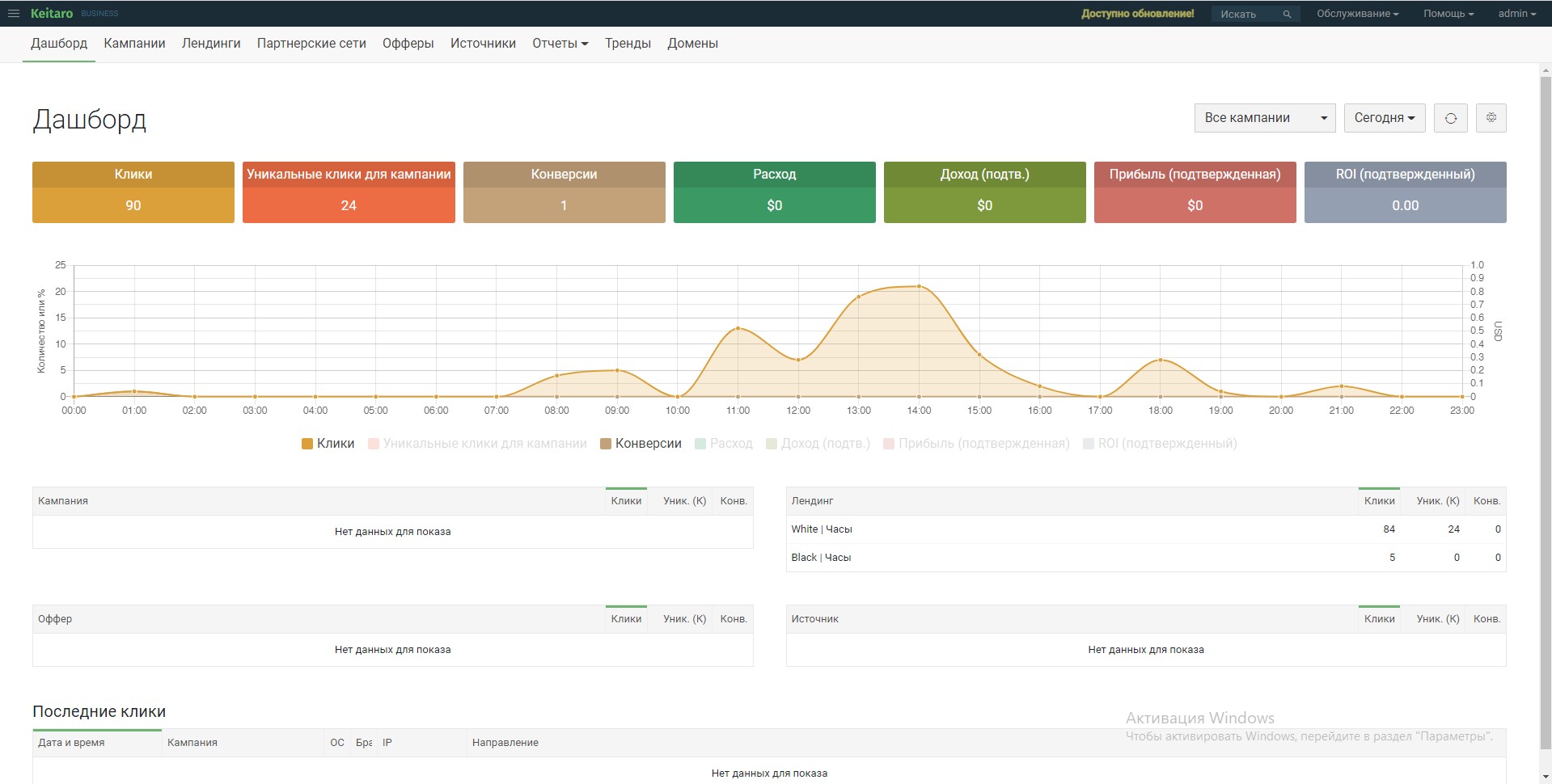Expand the Помощь menu
The width and height of the screenshot is (1552, 784).
[x=1448, y=14]
